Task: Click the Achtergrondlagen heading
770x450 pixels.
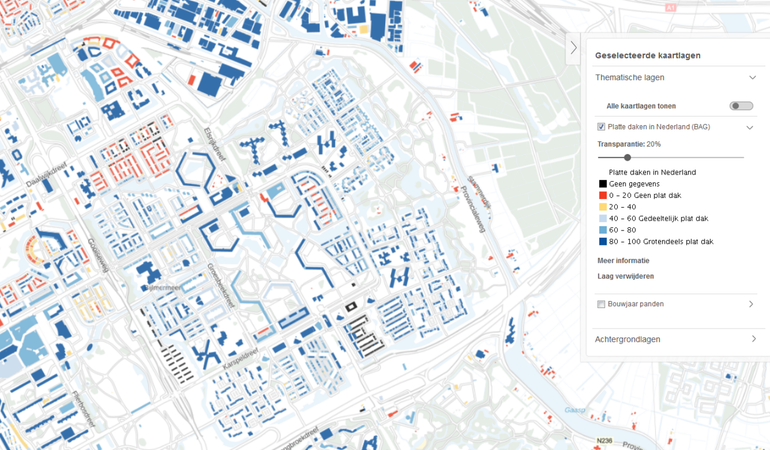Action: (x=627, y=339)
